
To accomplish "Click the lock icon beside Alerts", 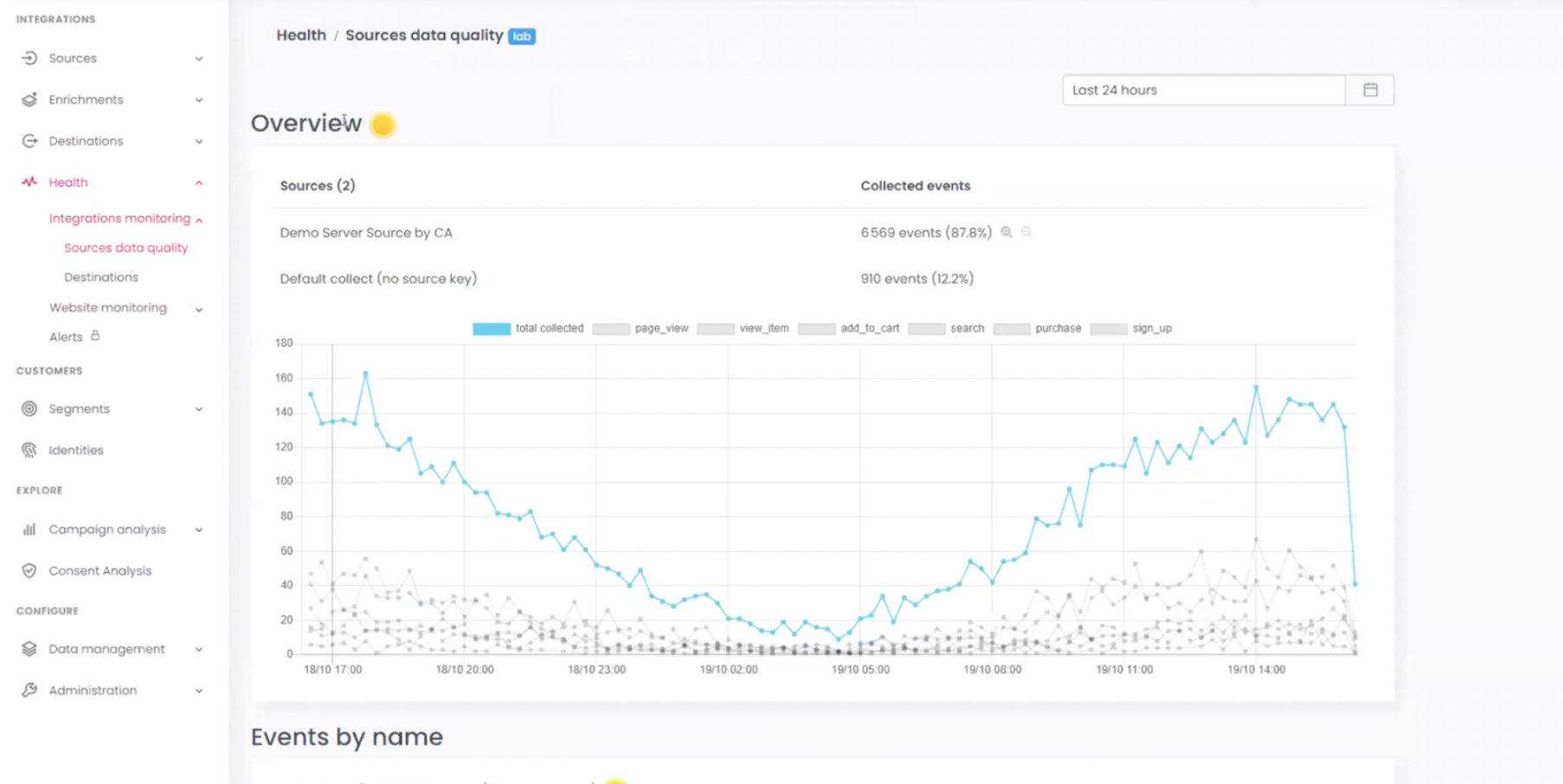I will (x=95, y=336).
